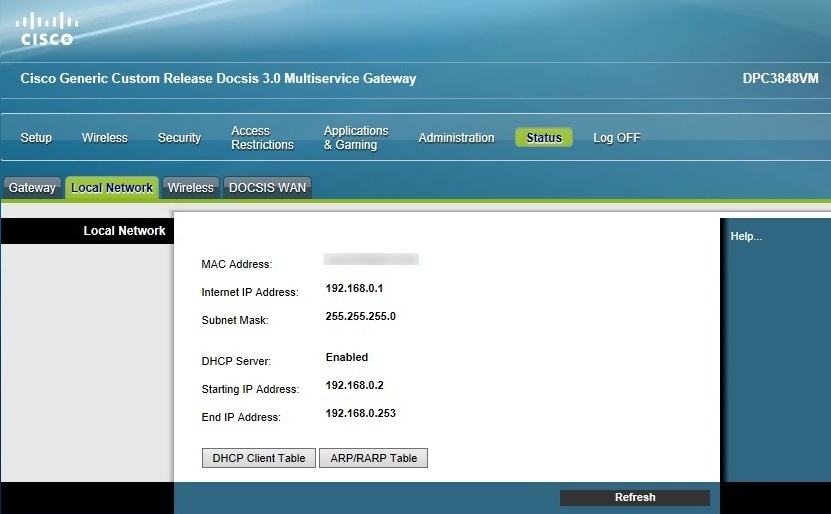Click the Internet IP Address label

coord(250,292)
